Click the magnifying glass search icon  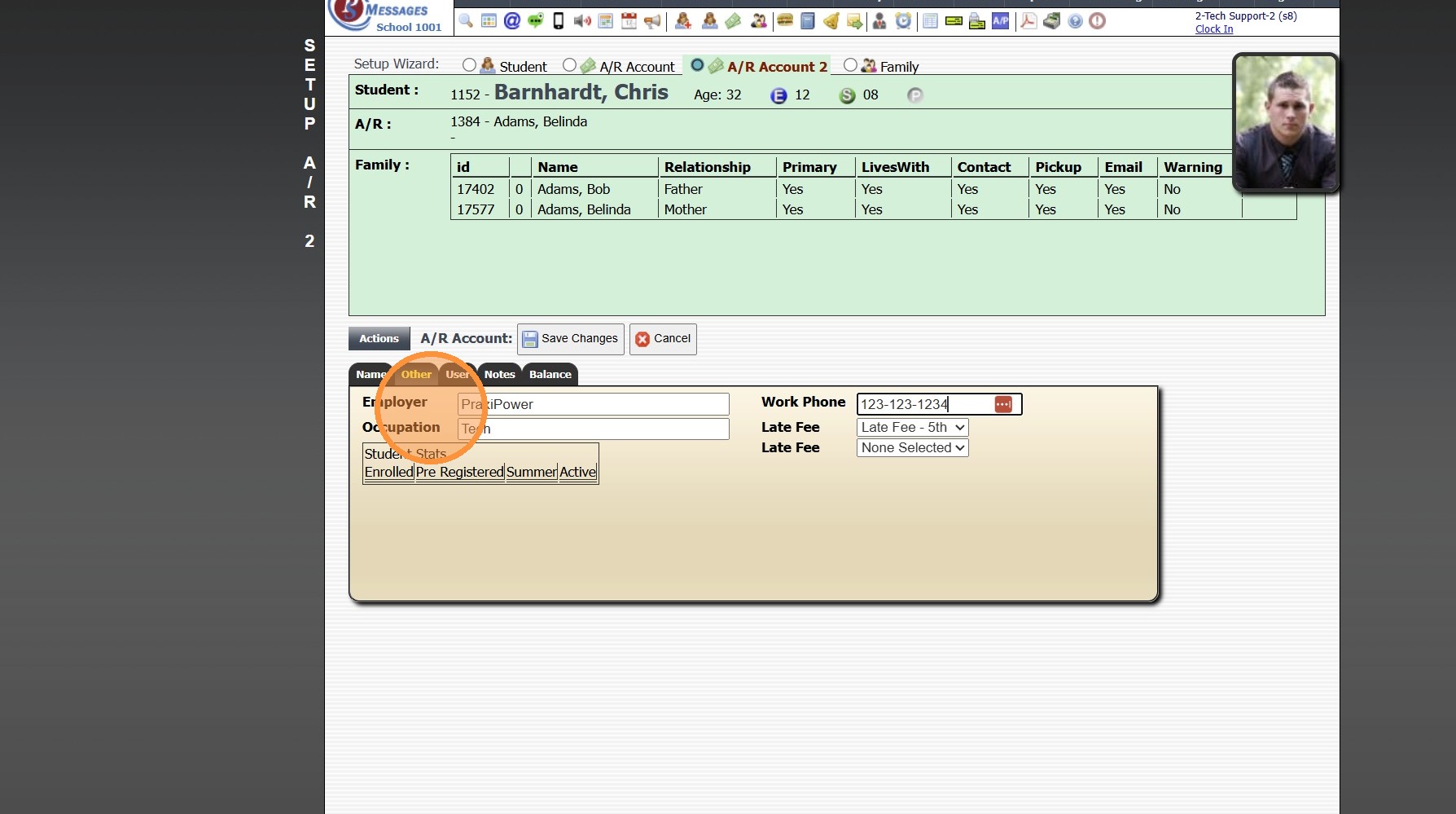tap(466, 21)
